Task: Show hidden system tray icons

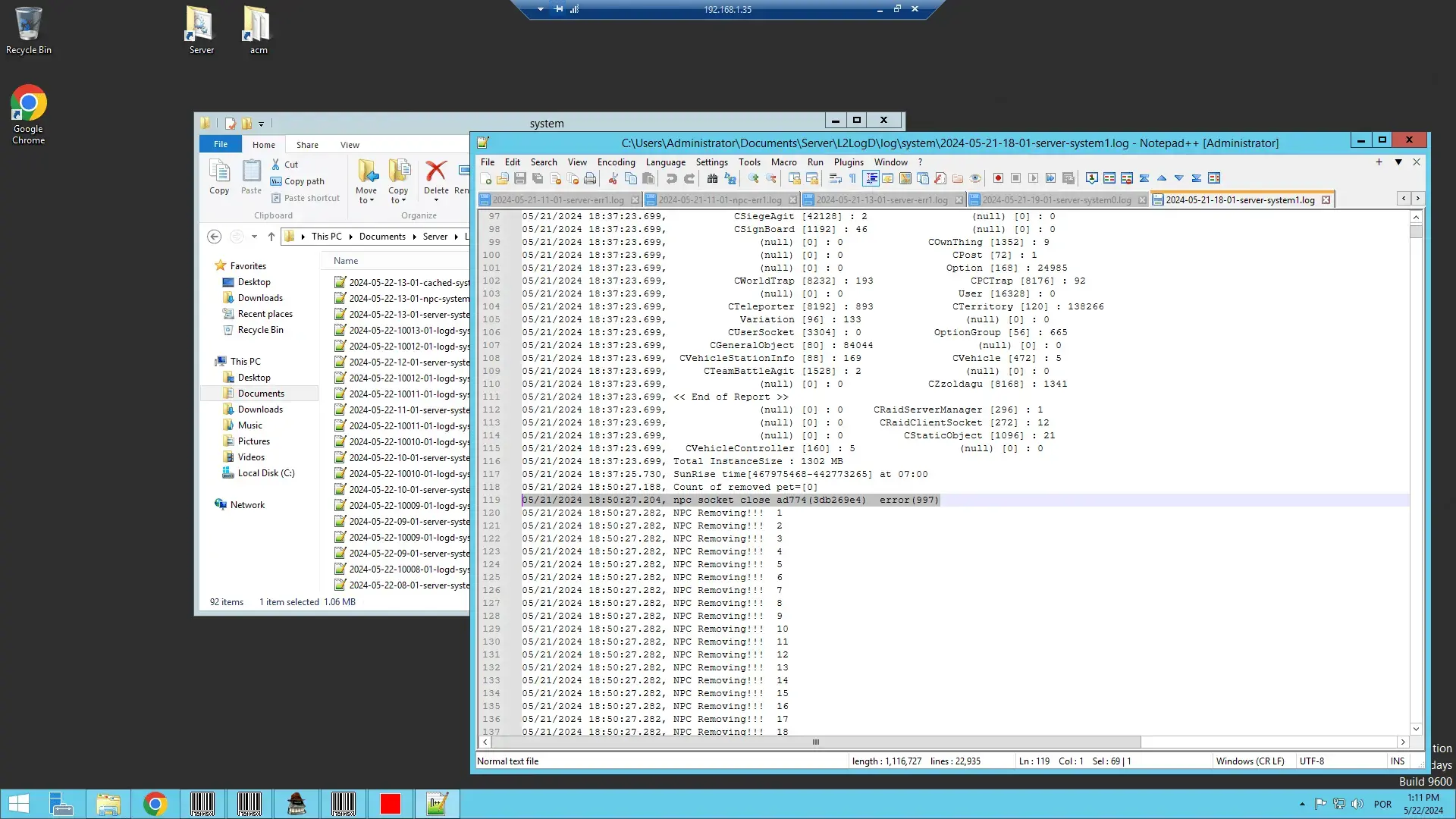Action: coord(1302,804)
